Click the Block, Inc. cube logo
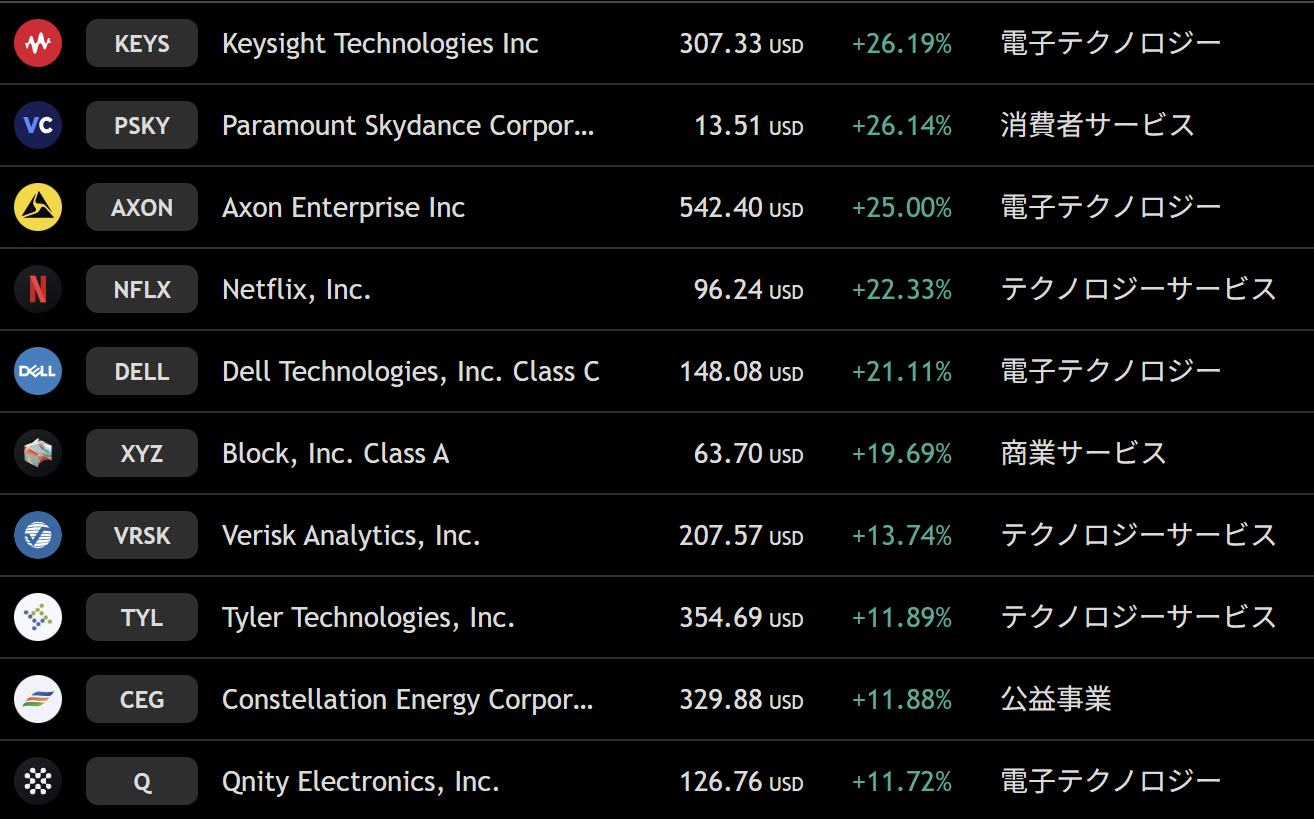The image size is (1314, 819). 38,454
